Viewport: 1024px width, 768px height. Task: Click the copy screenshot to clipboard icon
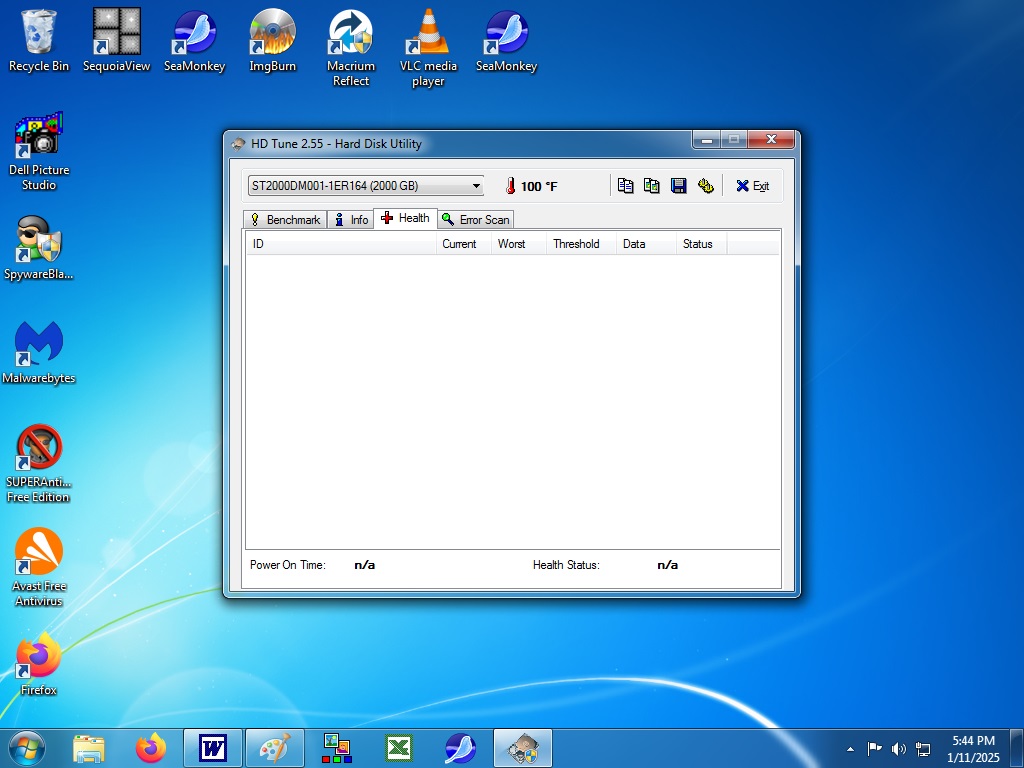652,186
